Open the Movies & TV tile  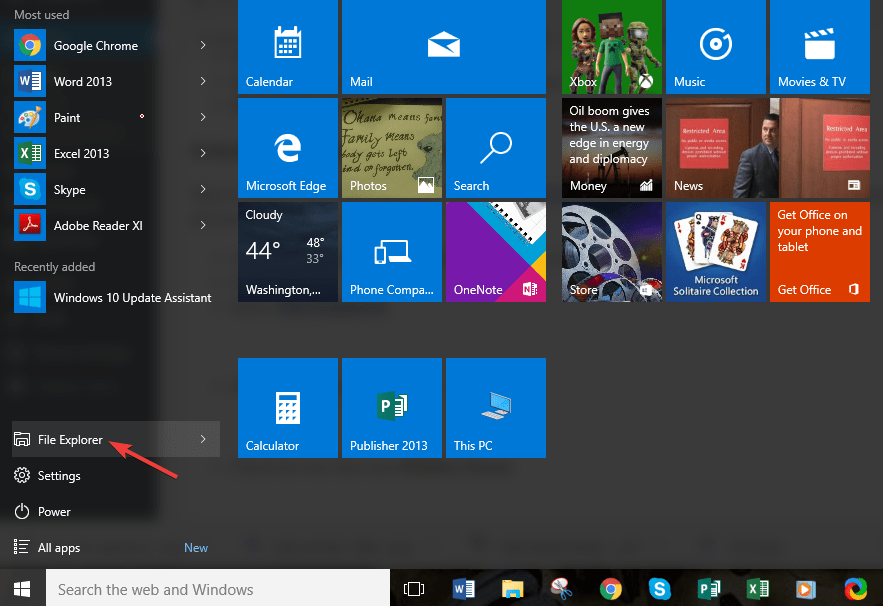[820, 47]
